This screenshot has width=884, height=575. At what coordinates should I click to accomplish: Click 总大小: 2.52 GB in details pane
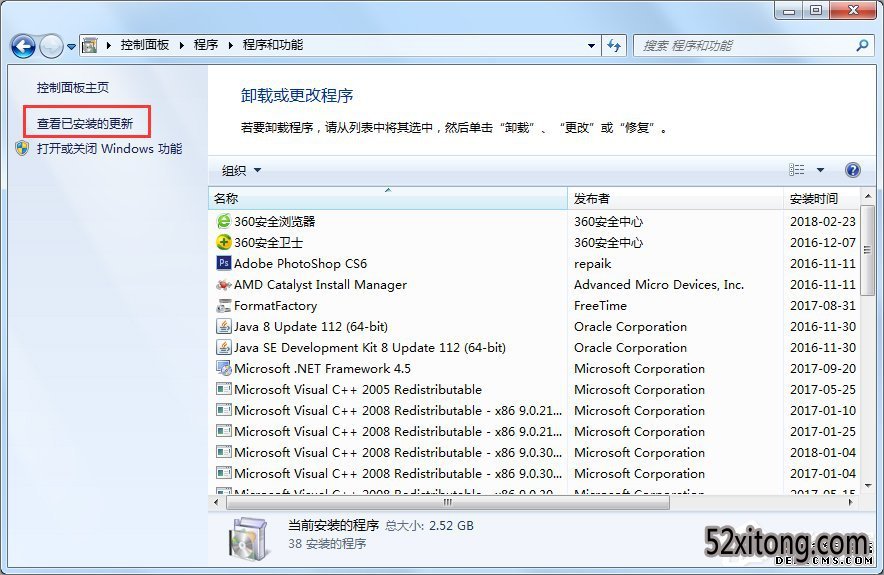[x=429, y=526]
